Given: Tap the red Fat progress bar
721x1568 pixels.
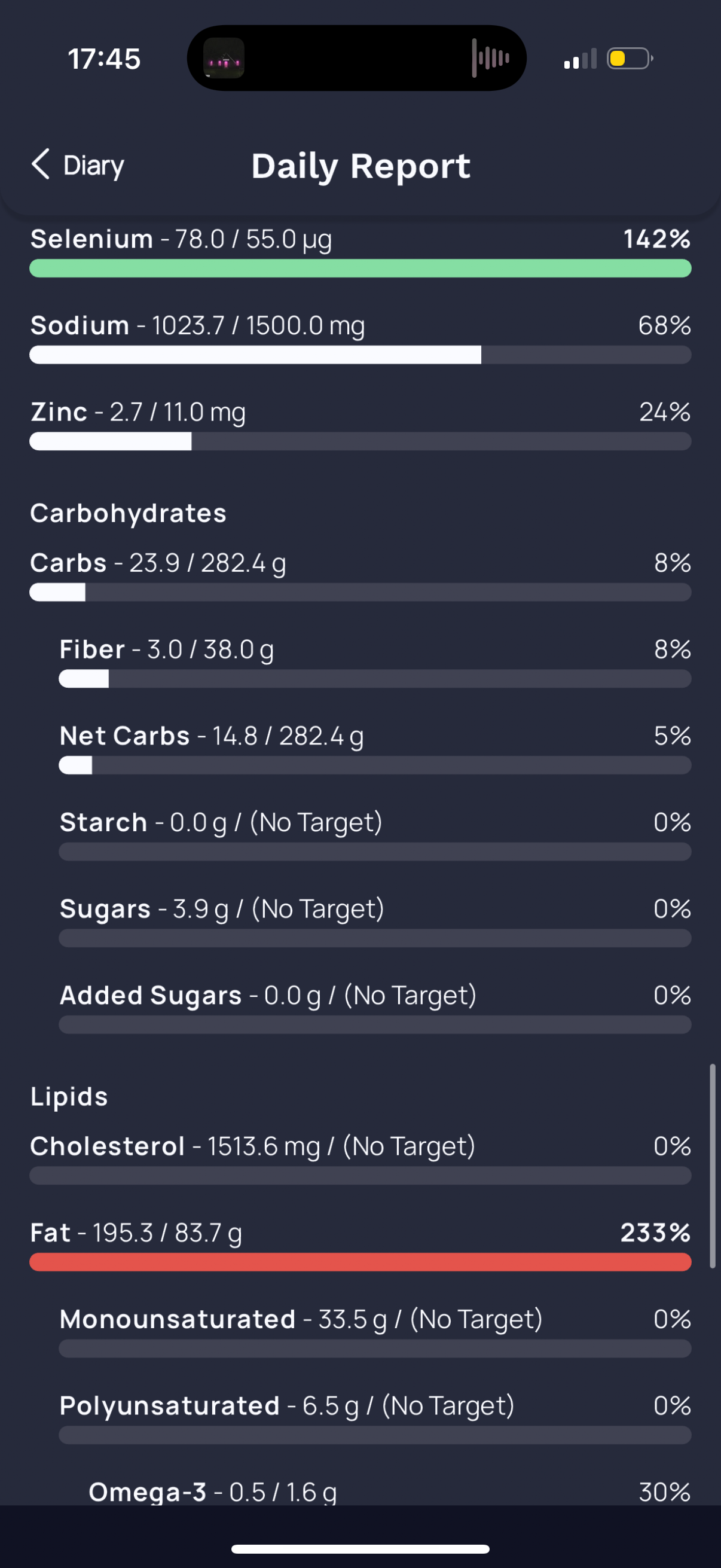Looking at the screenshot, I should coord(360,1262).
